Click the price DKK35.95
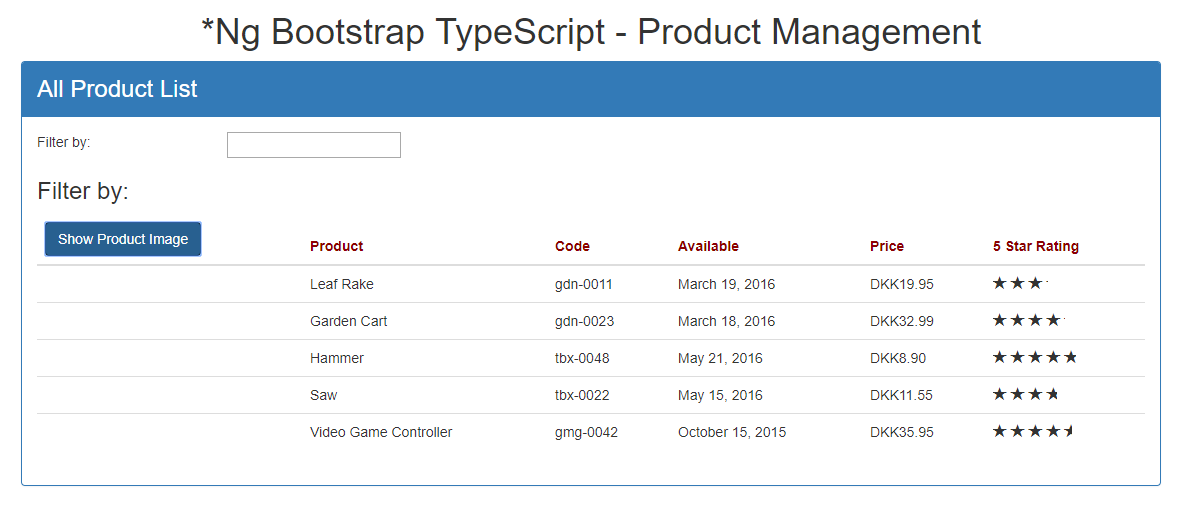1182x522 pixels. tap(902, 432)
